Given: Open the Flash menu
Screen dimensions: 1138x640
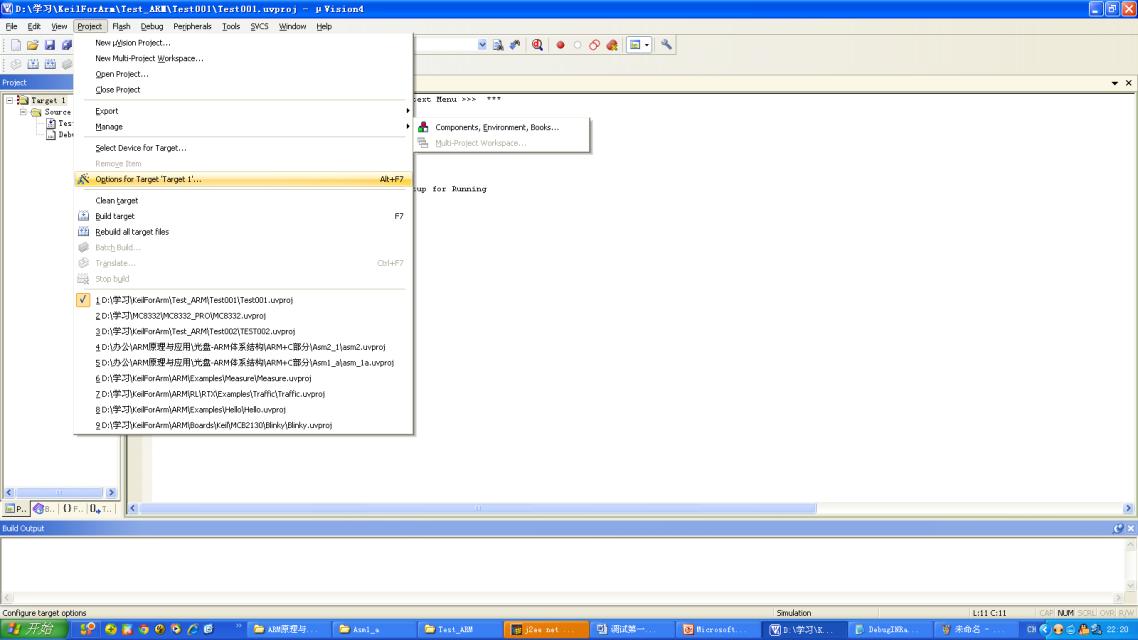Looking at the screenshot, I should (x=121, y=26).
